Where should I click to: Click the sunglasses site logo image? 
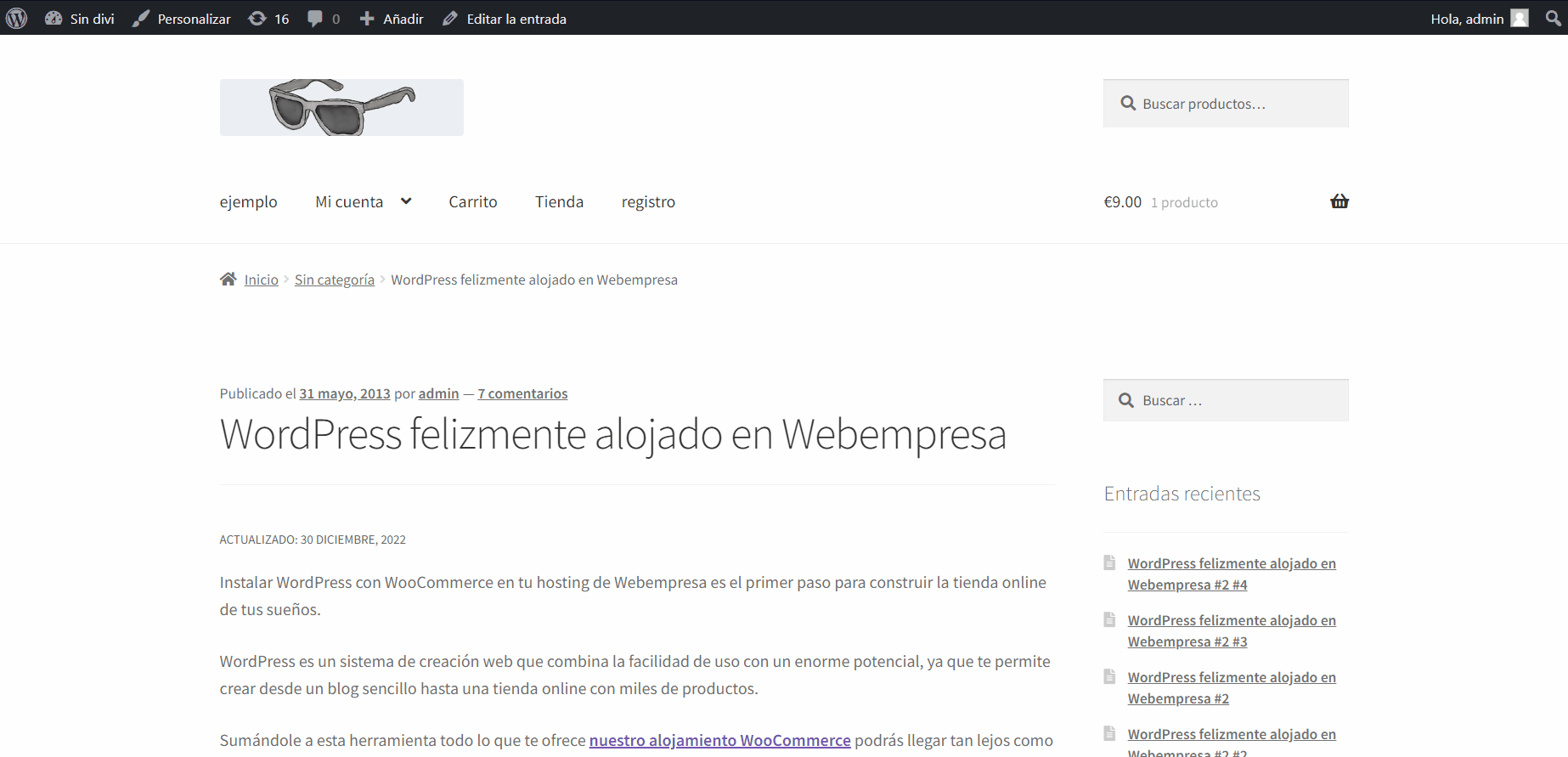tap(341, 107)
